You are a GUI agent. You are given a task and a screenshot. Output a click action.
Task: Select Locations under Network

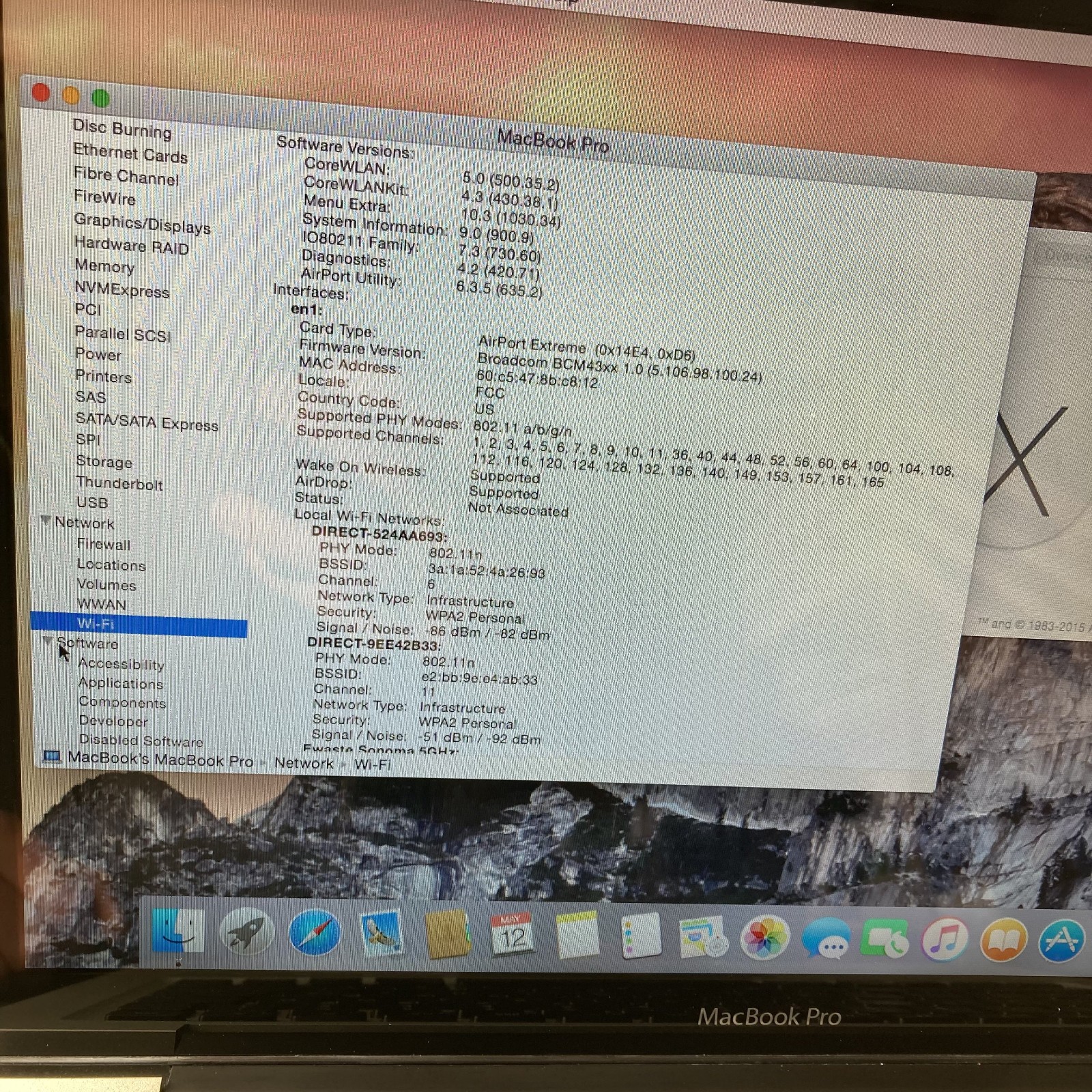tap(111, 564)
